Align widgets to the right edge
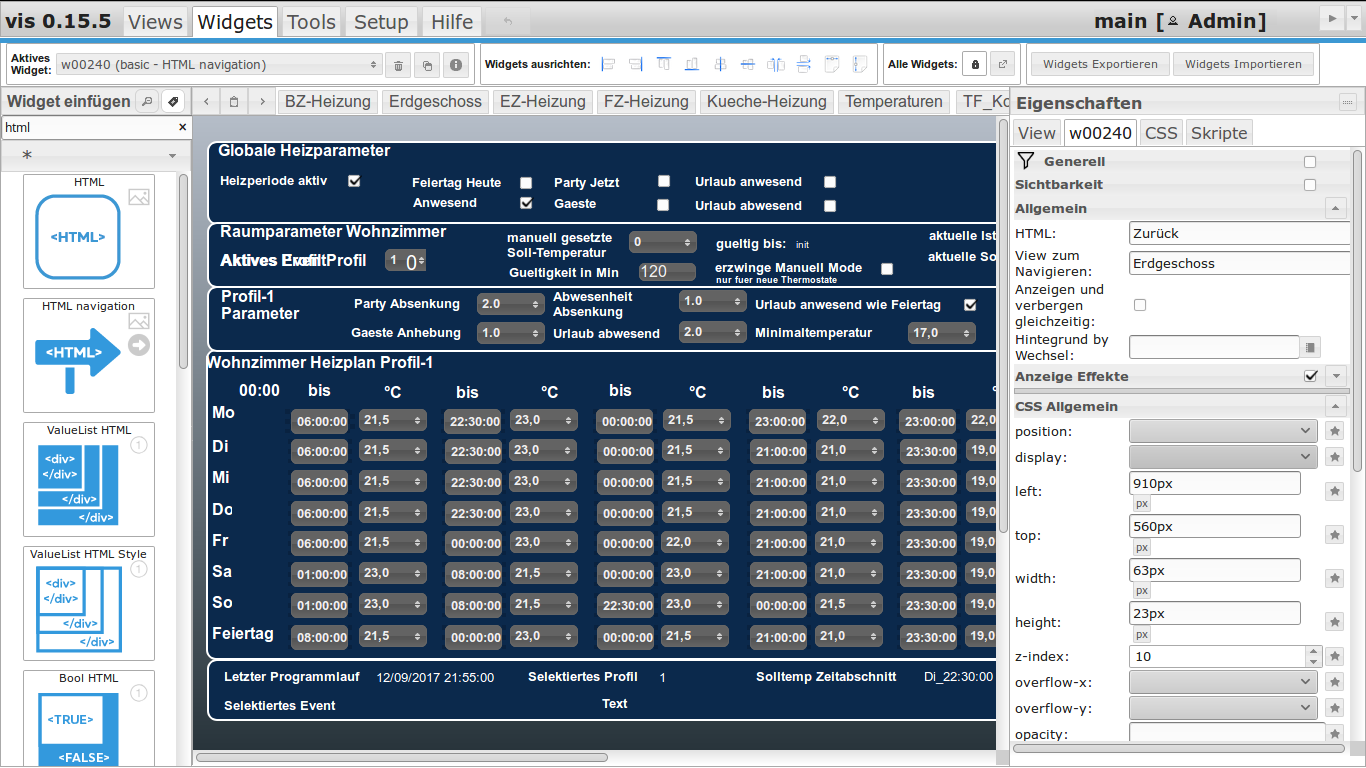1366x768 pixels. click(636, 64)
